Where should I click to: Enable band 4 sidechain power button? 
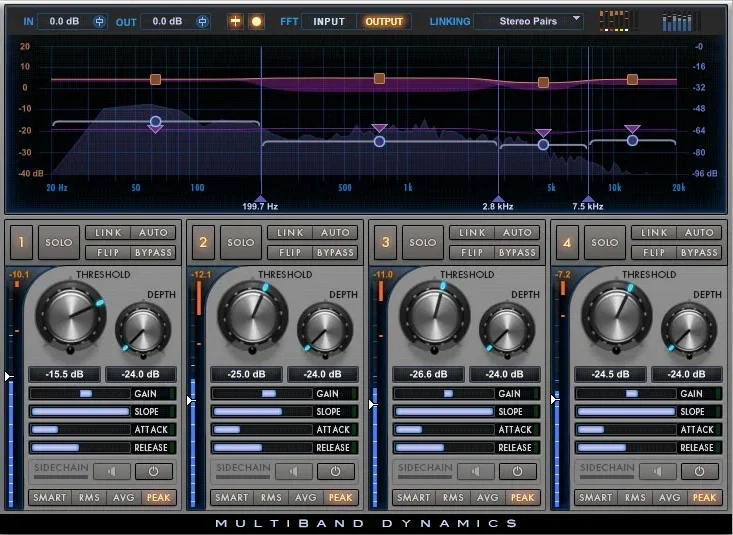[x=700, y=471]
